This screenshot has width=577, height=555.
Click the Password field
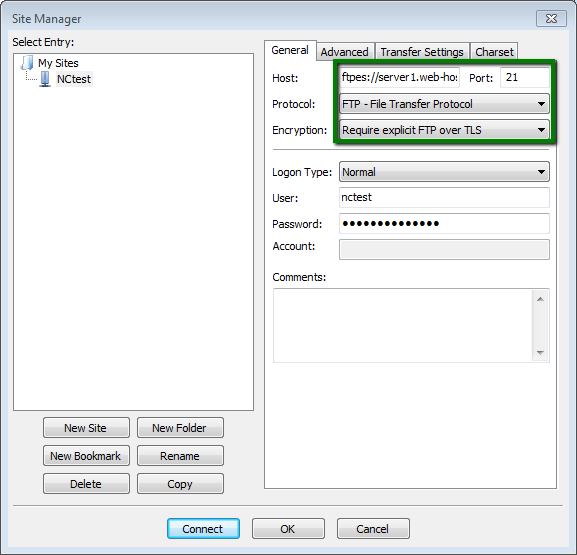[444, 223]
